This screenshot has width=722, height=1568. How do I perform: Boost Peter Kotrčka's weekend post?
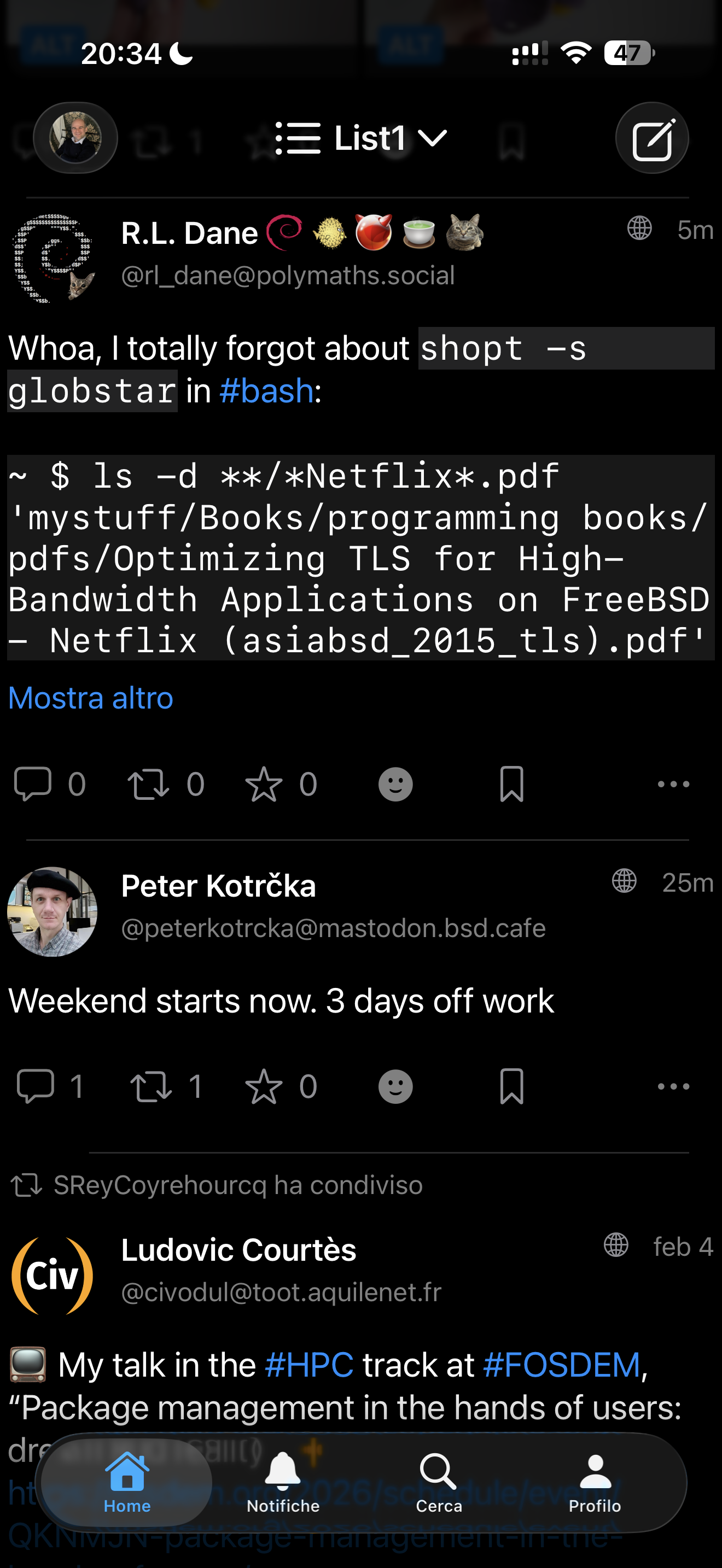tap(150, 1086)
